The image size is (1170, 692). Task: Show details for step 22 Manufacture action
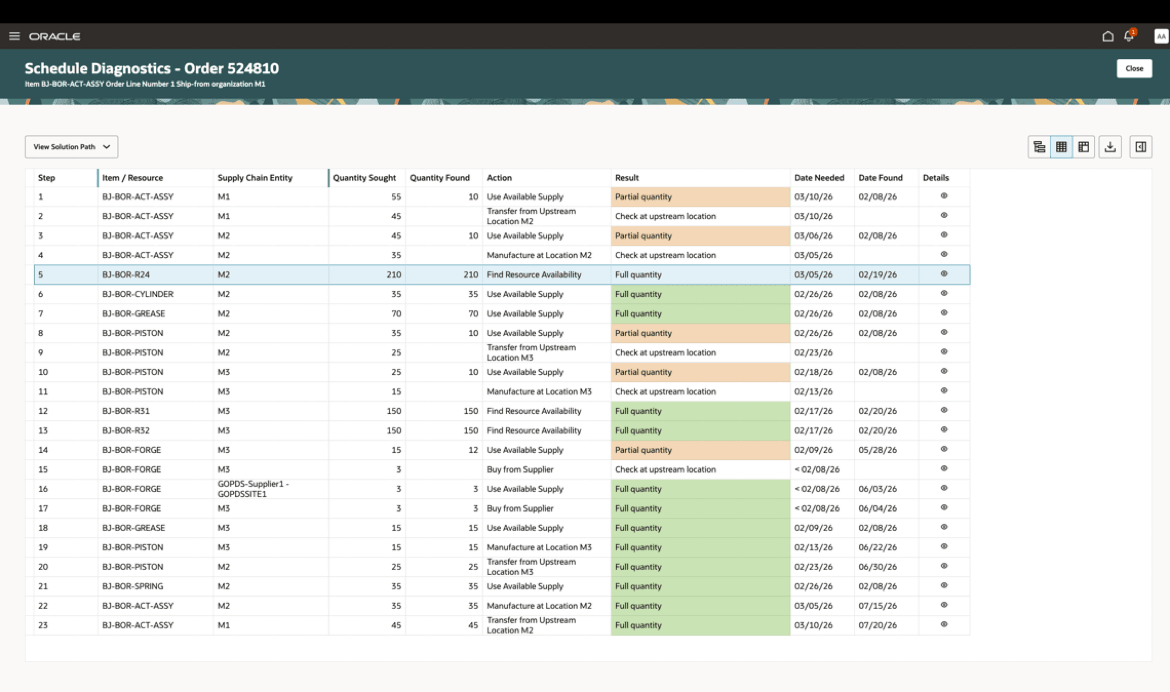(x=943, y=605)
